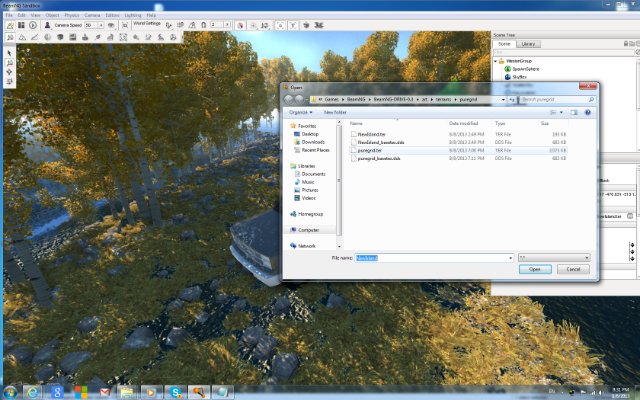The height and width of the screenshot is (400, 640).
Task: Click Downloads in Favorites sidebar
Action: tap(313, 142)
